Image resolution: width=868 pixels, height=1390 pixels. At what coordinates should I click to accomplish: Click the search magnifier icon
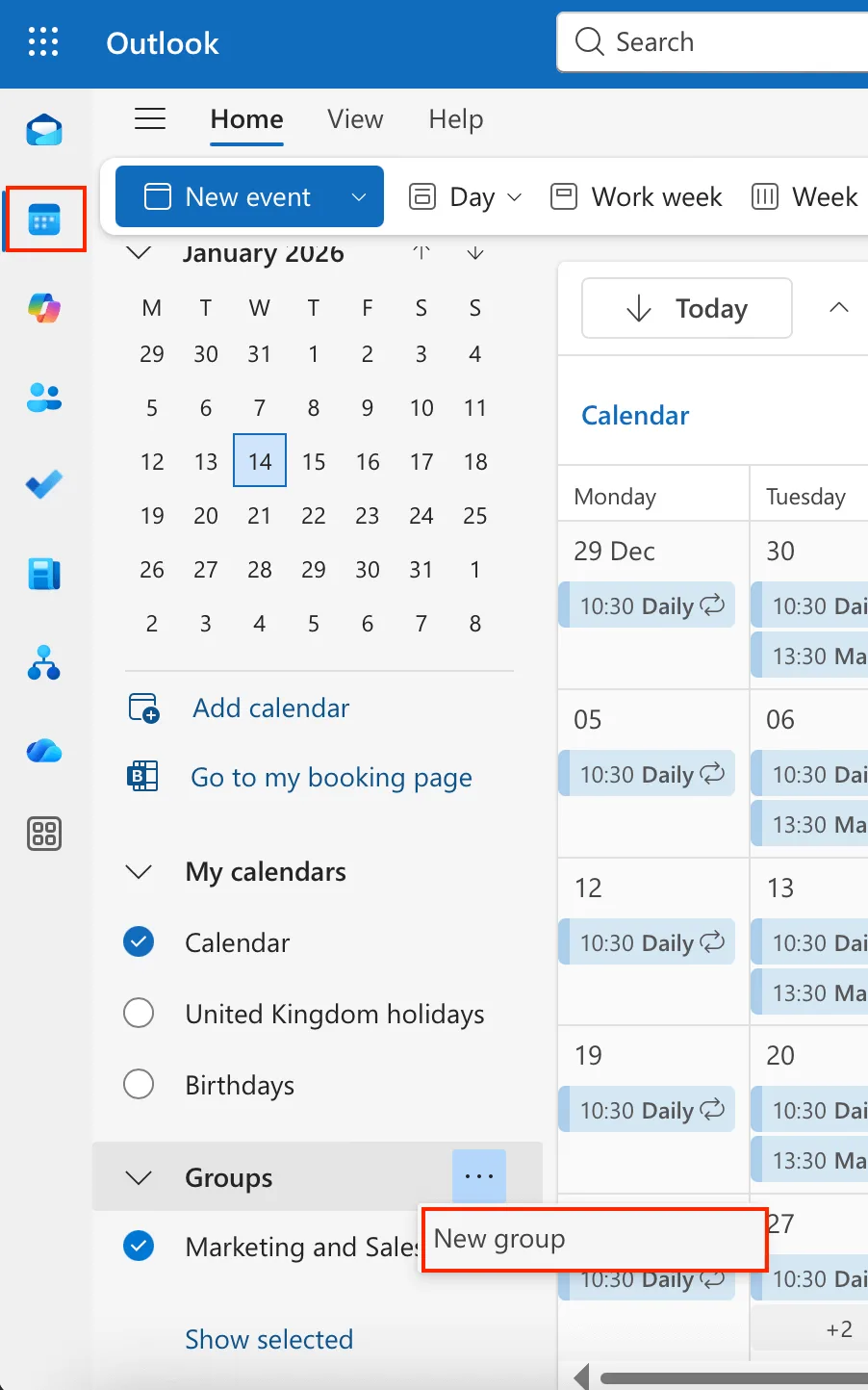tap(588, 41)
